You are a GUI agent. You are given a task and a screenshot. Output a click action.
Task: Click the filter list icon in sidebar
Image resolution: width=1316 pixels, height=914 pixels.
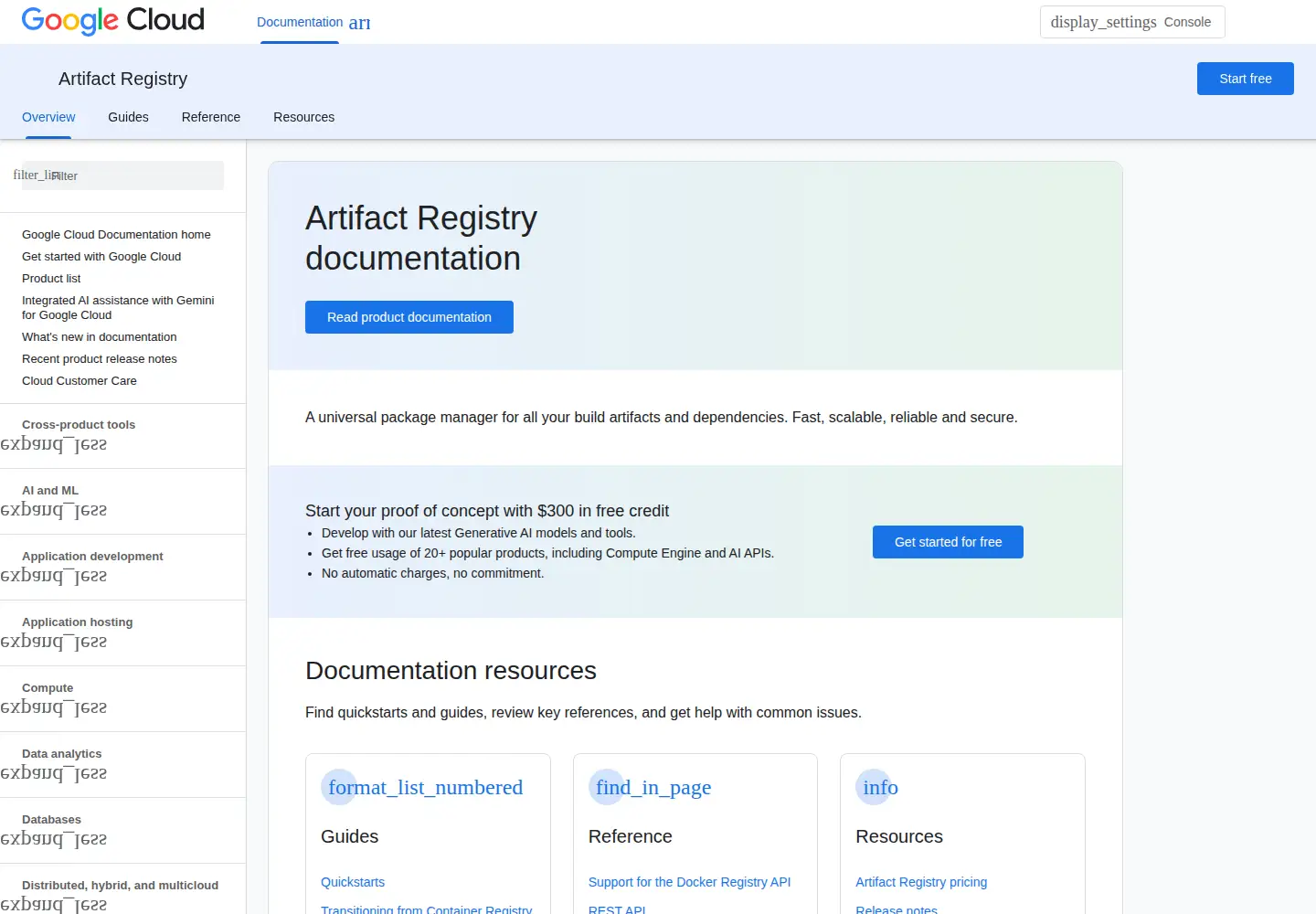pyautogui.click(x=35, y=175)
